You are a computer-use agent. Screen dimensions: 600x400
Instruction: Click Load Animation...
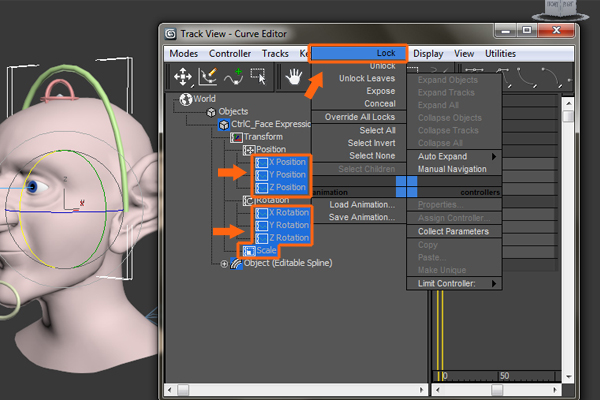pyautogui.click(x=359, y=204)
